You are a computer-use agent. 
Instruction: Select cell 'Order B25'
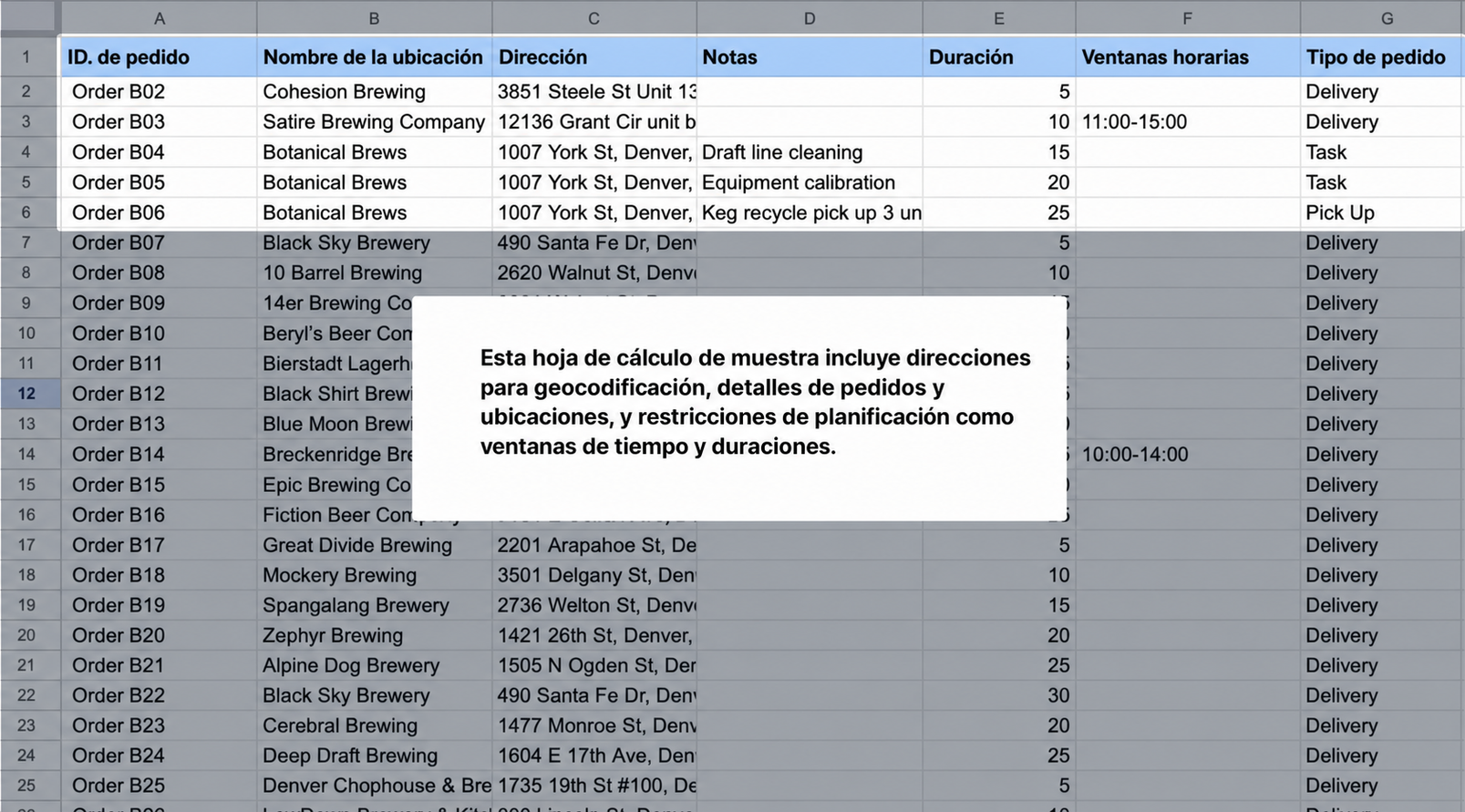point(159,786)
